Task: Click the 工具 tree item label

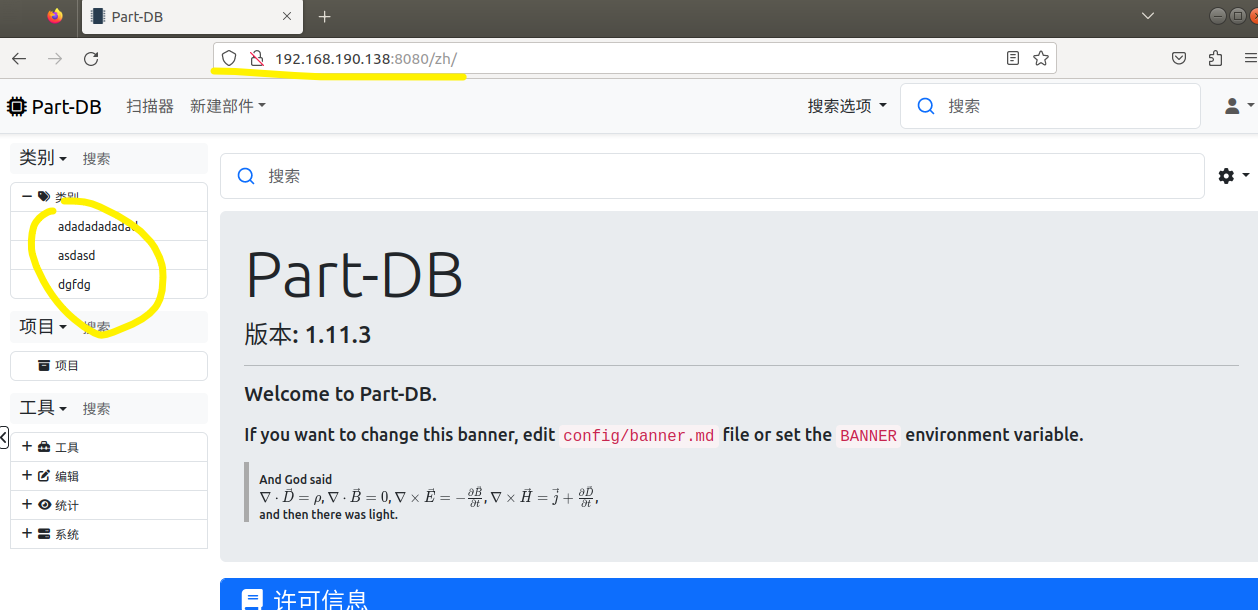Action: [67, 447]
